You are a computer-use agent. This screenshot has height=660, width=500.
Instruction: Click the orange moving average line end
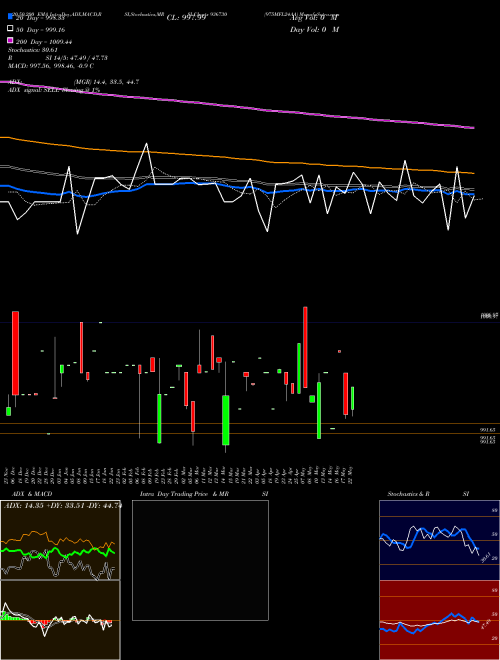(472, 173)
